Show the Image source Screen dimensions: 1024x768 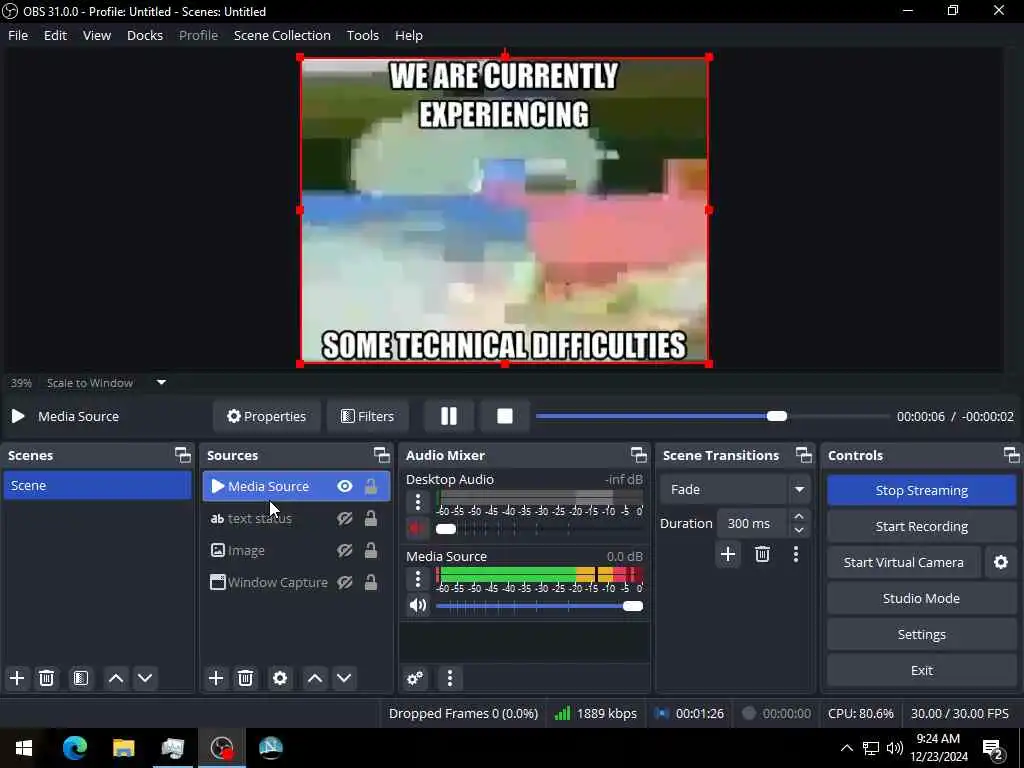pos(345,550)
